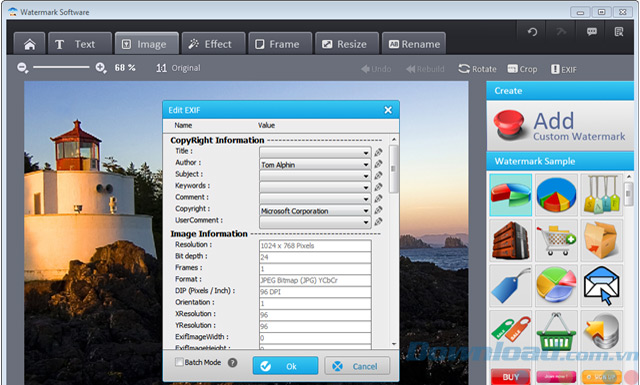Open the feedback speech bubble icon

(592, 32)
